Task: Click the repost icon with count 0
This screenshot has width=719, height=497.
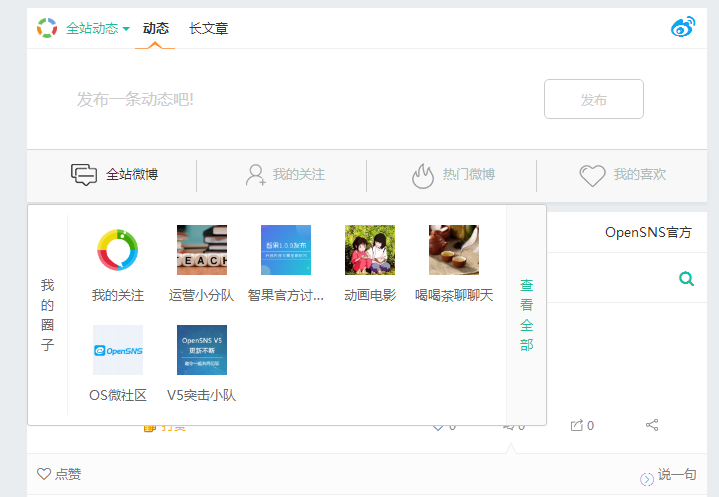Action: tap(582, 425)
